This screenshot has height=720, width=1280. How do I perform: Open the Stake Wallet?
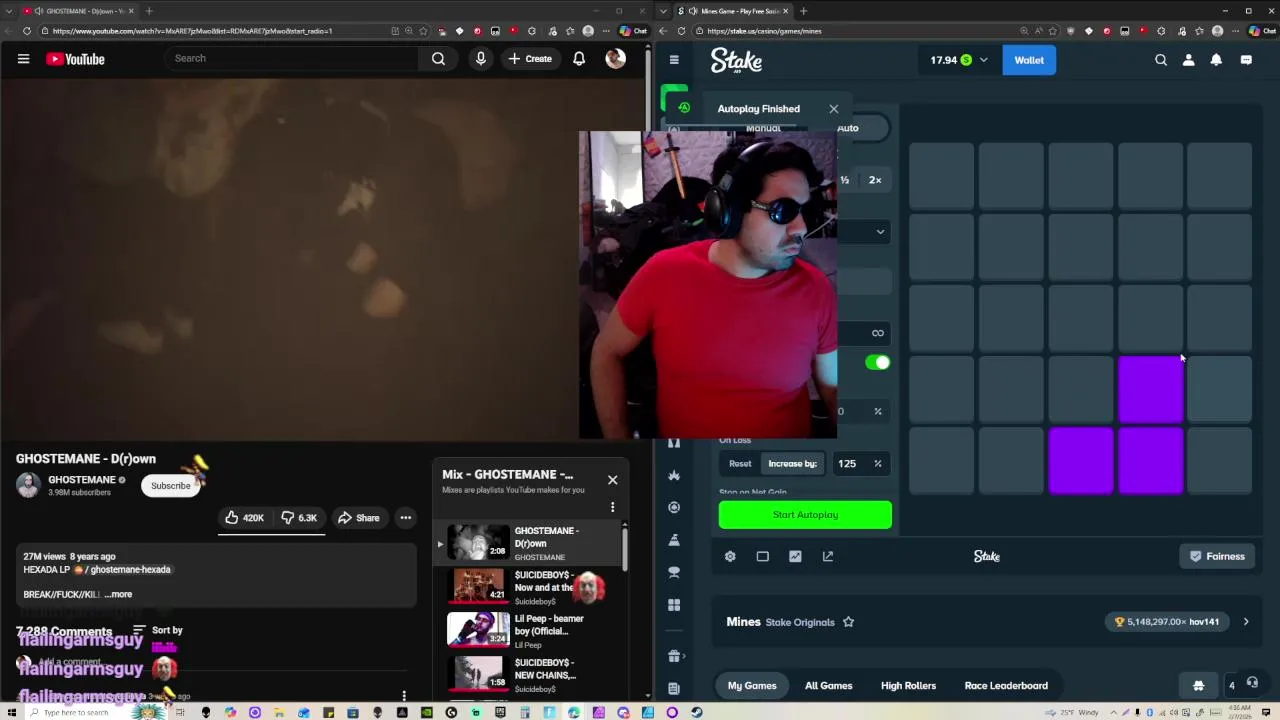[1029, 60]
